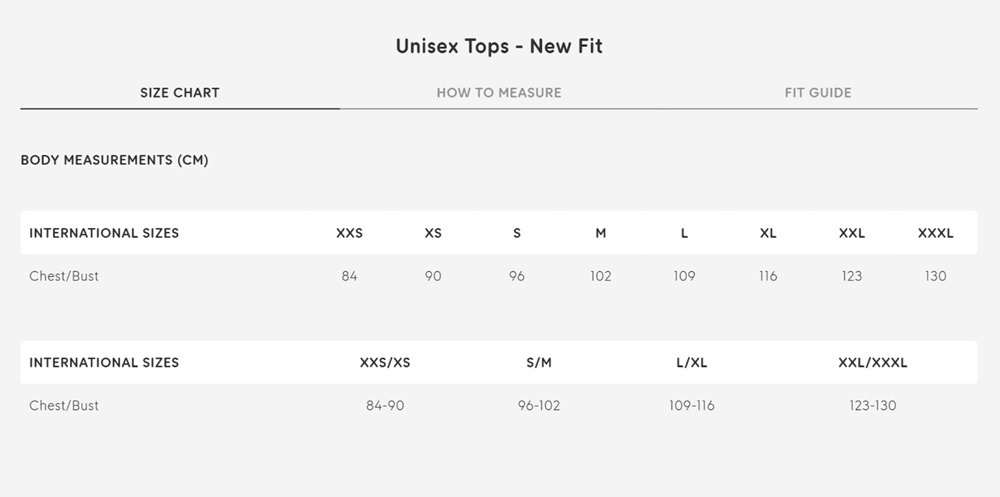Select the XXL/XXXL combined size header
This screenshot has height=497, width=1000.
tap(873, 363)
